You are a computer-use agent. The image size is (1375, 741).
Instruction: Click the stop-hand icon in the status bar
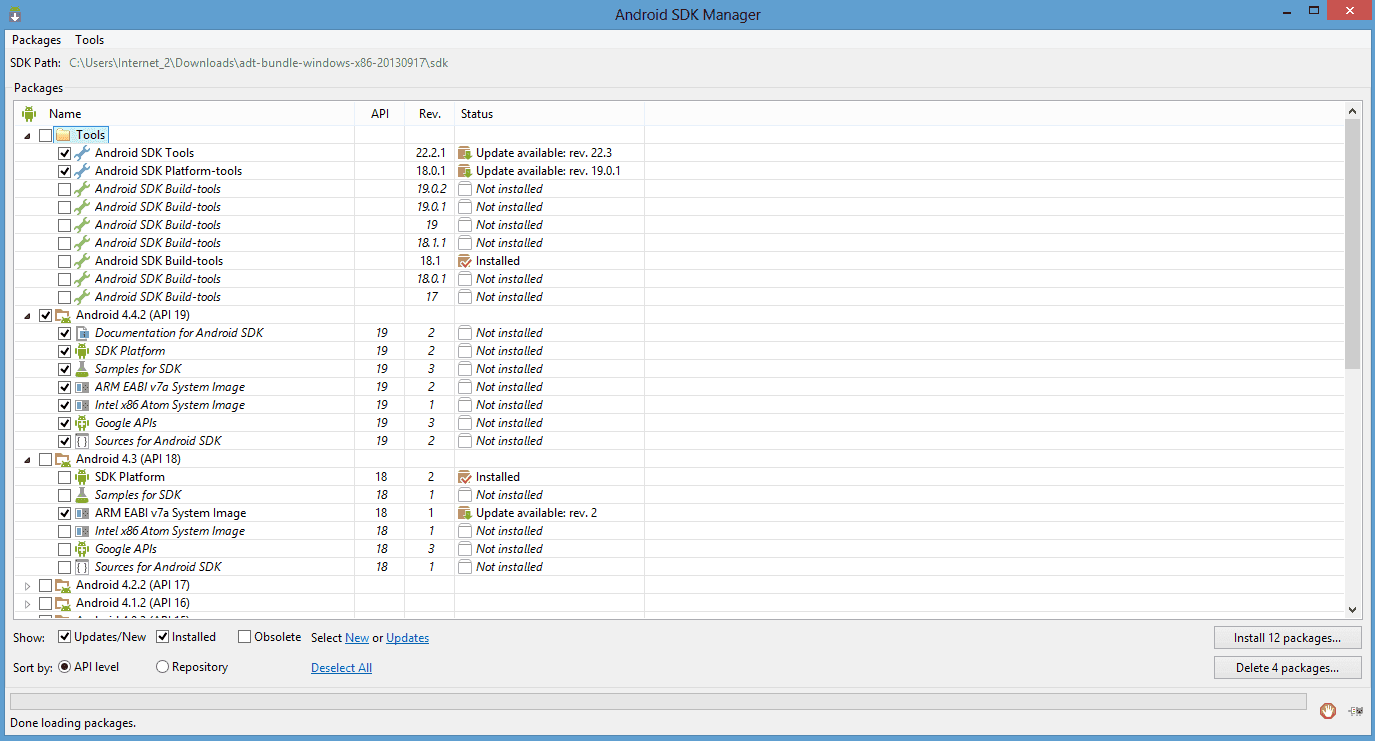1328,711
